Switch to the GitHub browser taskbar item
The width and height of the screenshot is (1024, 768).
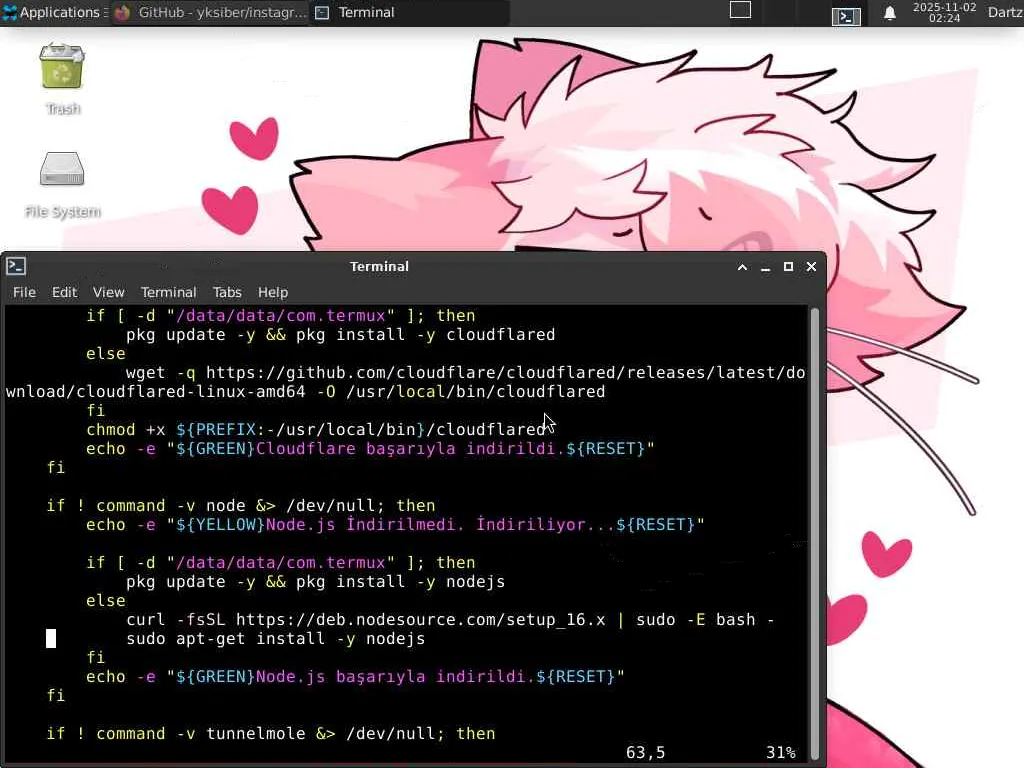click(211, 12)
